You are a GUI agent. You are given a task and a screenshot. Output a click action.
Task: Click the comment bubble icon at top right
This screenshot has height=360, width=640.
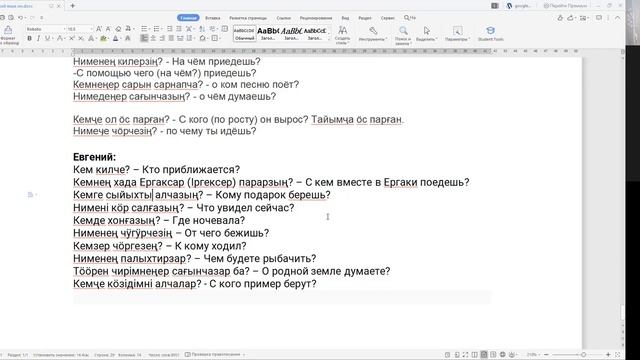pyautogui.click(x=599, y=18)
